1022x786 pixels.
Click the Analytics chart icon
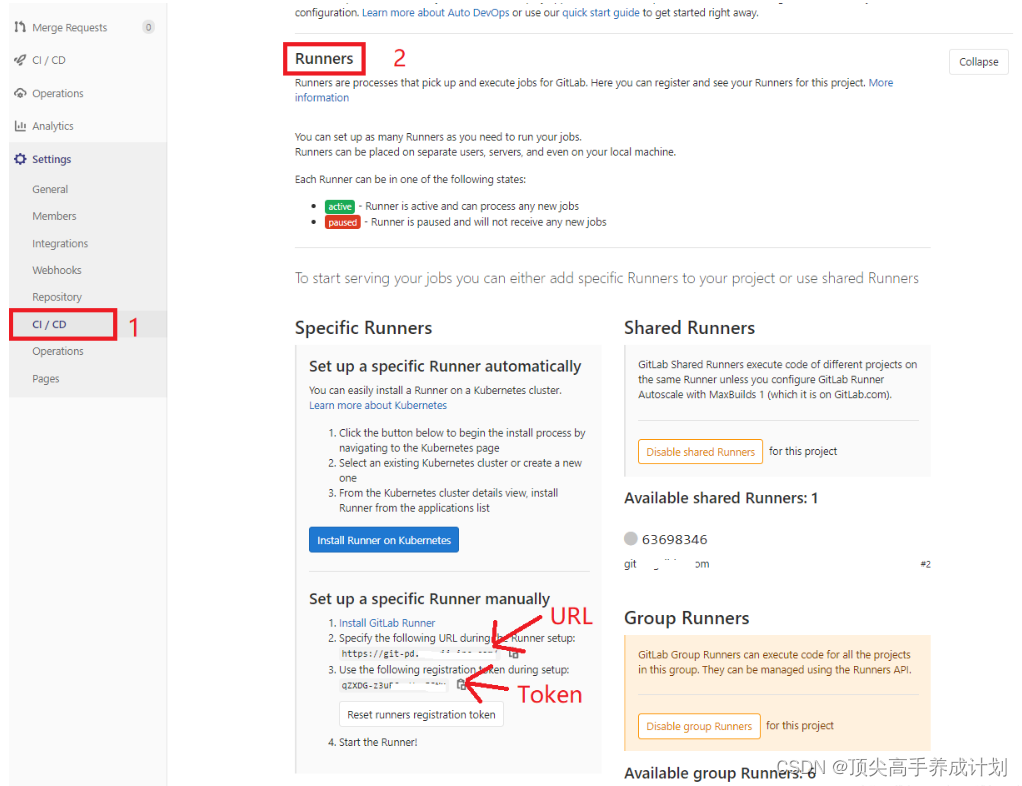tap(20, 126)
